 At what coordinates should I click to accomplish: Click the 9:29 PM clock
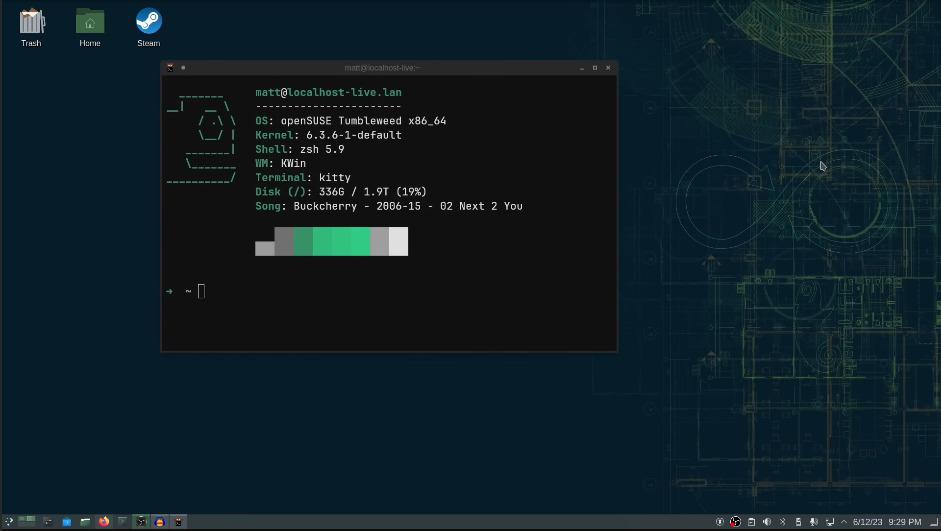click(905, 522)
